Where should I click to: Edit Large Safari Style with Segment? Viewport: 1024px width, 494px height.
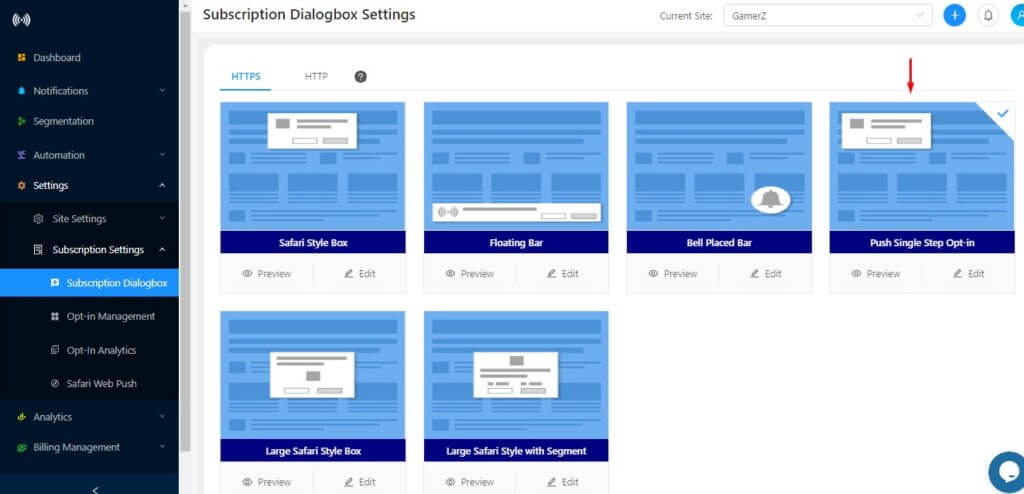563,482
